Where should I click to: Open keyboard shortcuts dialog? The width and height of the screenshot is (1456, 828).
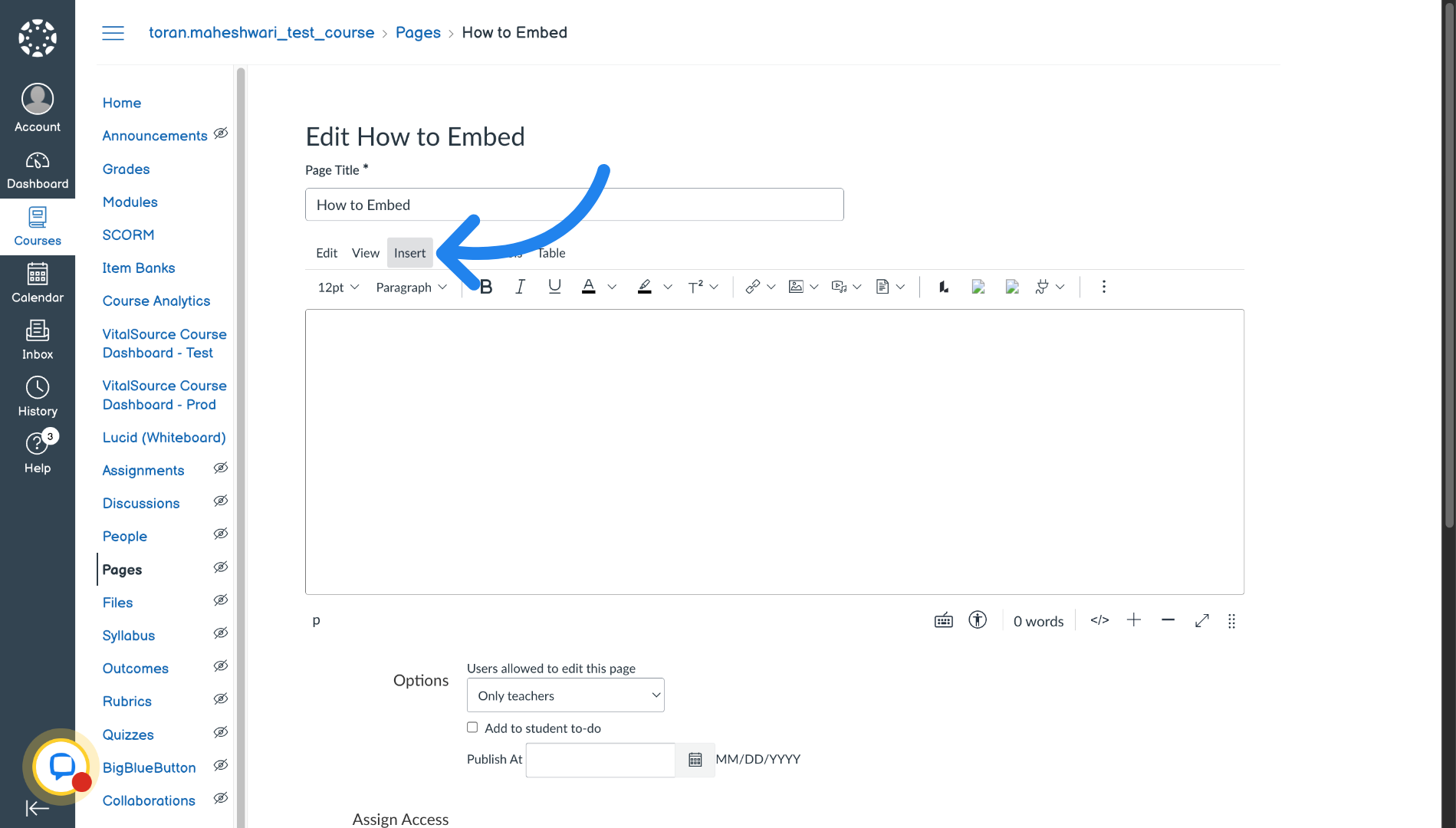pyautogui.click(x=944, y=620)
